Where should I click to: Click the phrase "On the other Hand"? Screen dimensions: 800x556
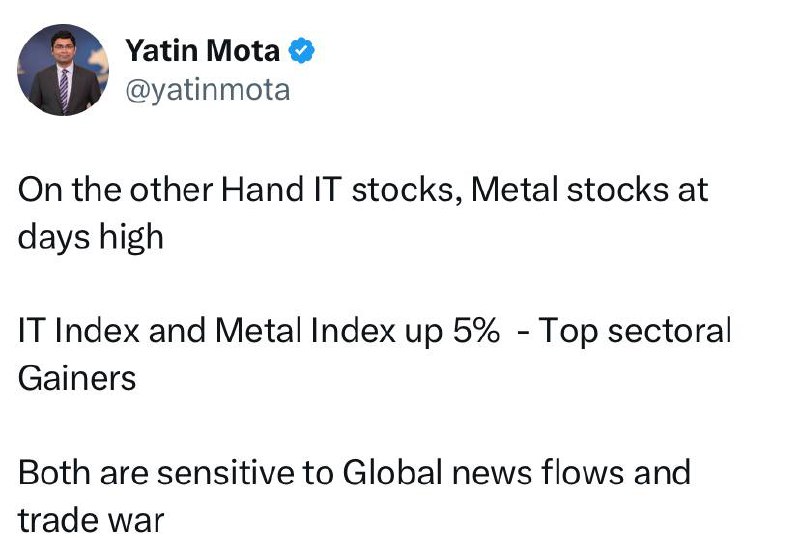click(x=161, y=190)
